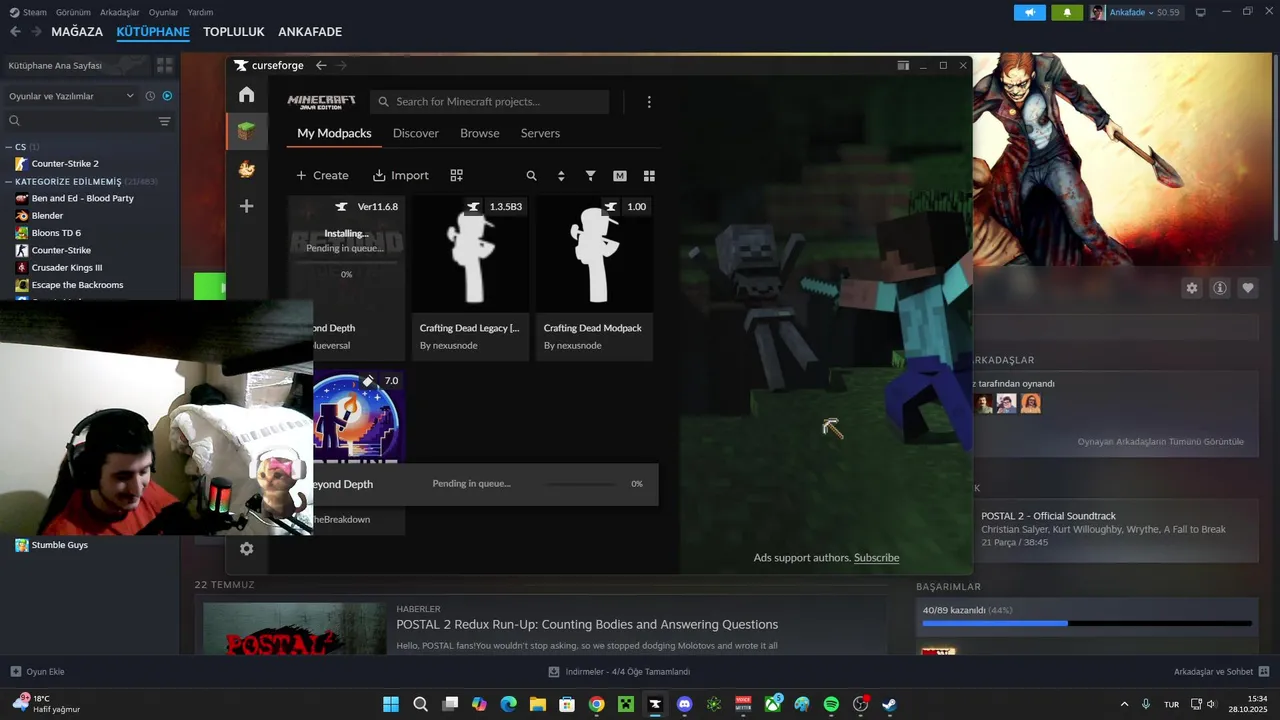Click the Steam library game search field
This screenshot has width=1280, height=720.
coord(80,121)
